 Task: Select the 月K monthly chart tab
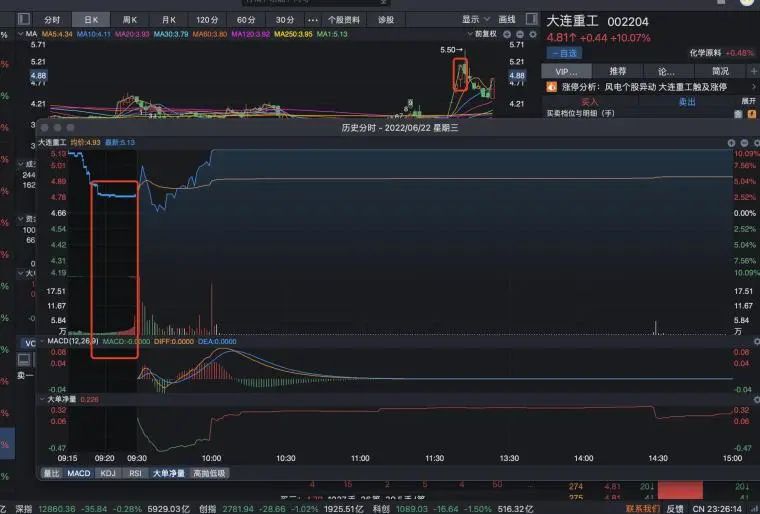pos(169,20)
